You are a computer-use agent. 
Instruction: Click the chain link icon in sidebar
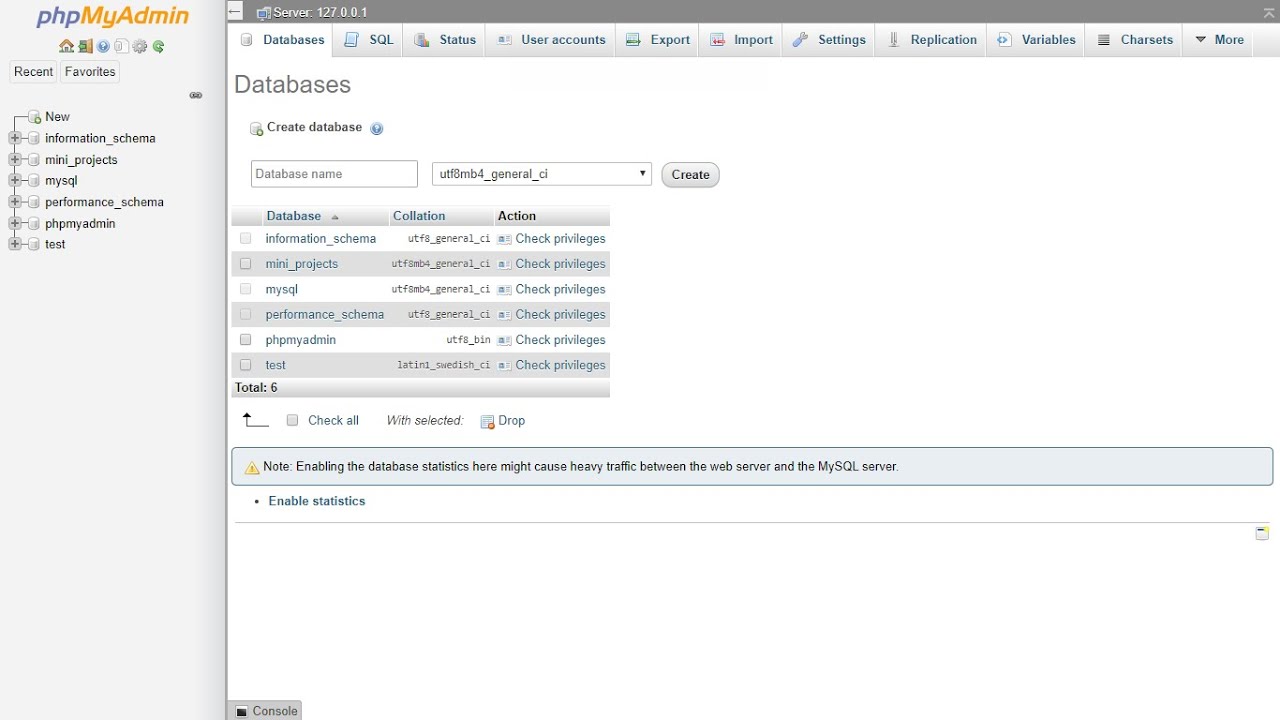(196, 95)
